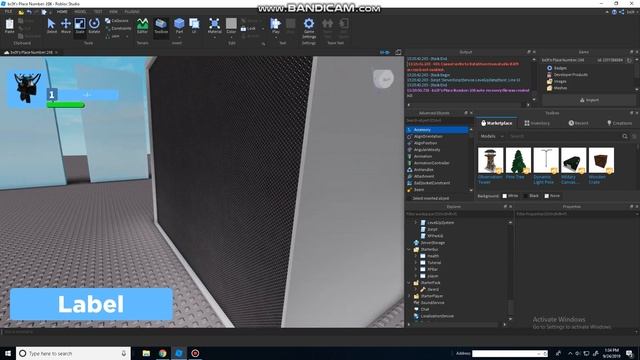The width and height of the screenshot is (640, 360).
Task: Open Models category dropdown in Toolbox
Action: pyautogui.click(x=492, y=136)
